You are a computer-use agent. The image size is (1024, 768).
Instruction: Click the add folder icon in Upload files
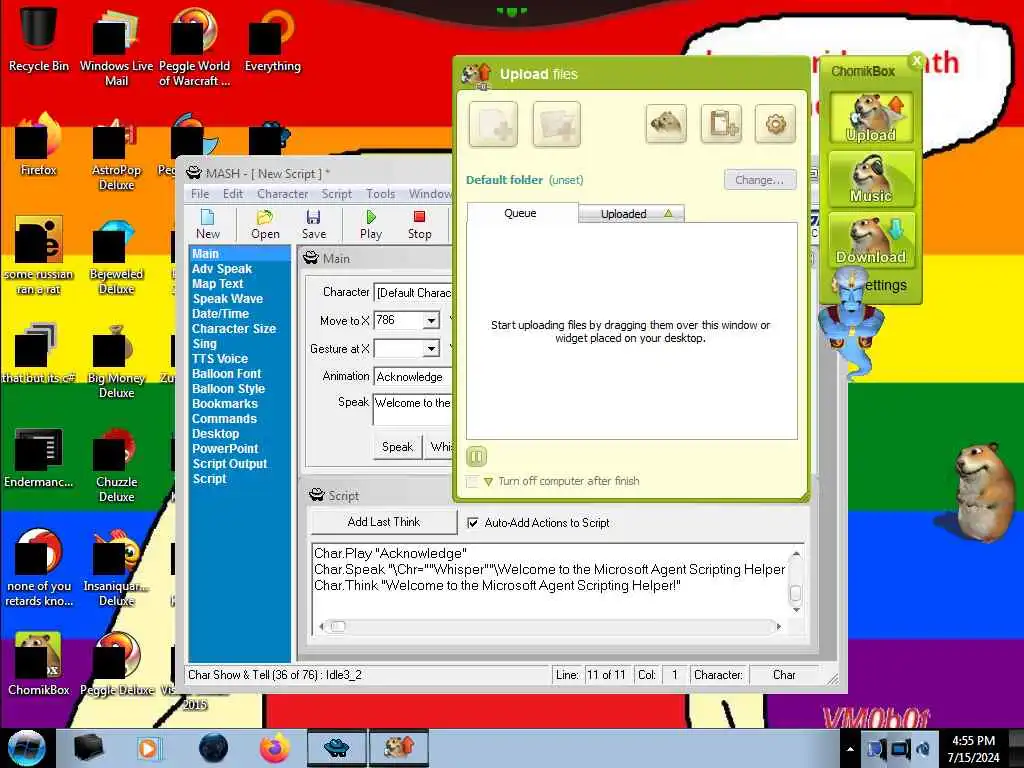point(556,124)
